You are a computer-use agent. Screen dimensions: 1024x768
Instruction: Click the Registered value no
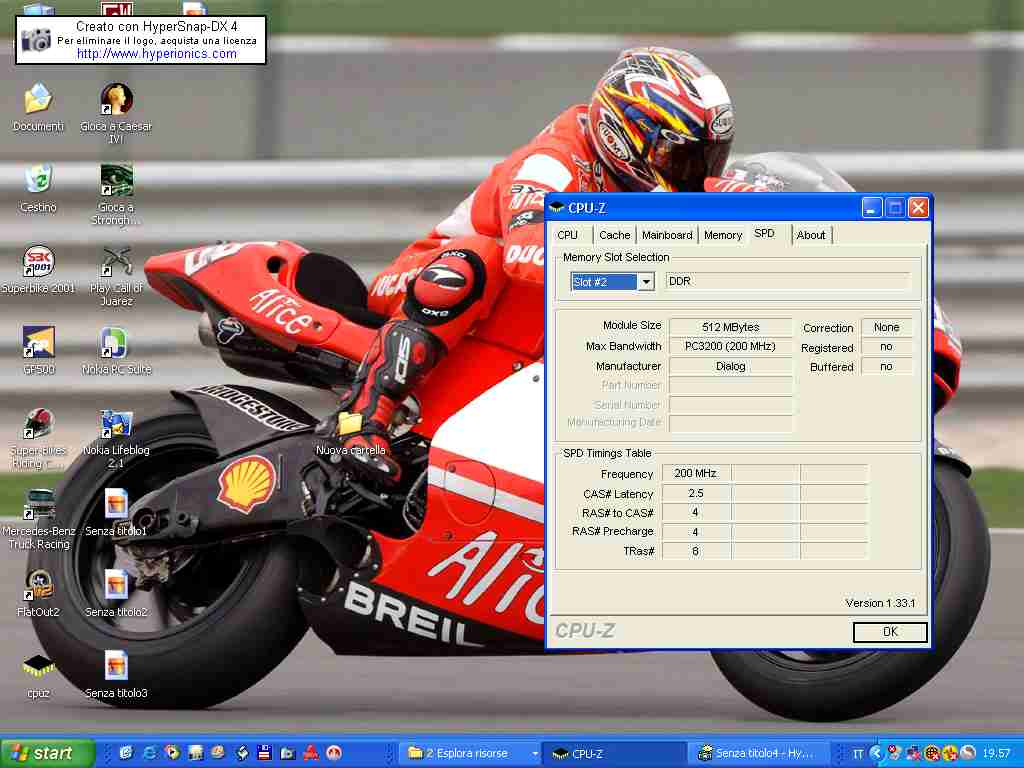tap(886, 346)
